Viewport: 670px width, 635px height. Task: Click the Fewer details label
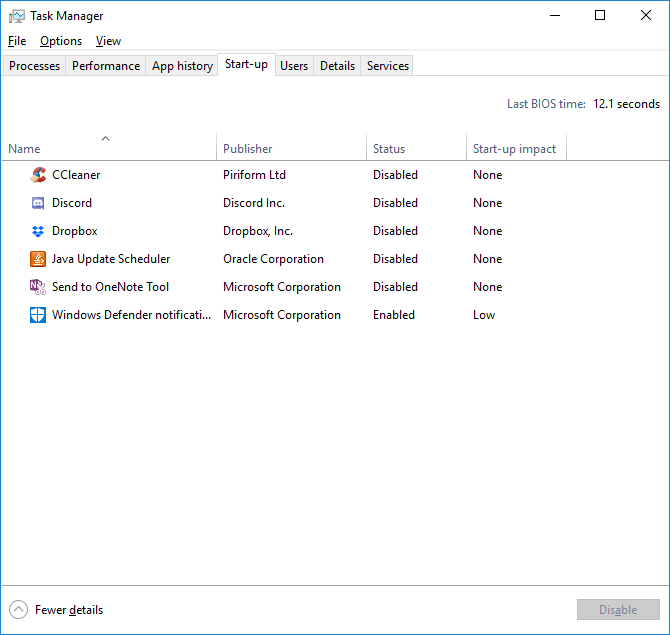[69, 610]
